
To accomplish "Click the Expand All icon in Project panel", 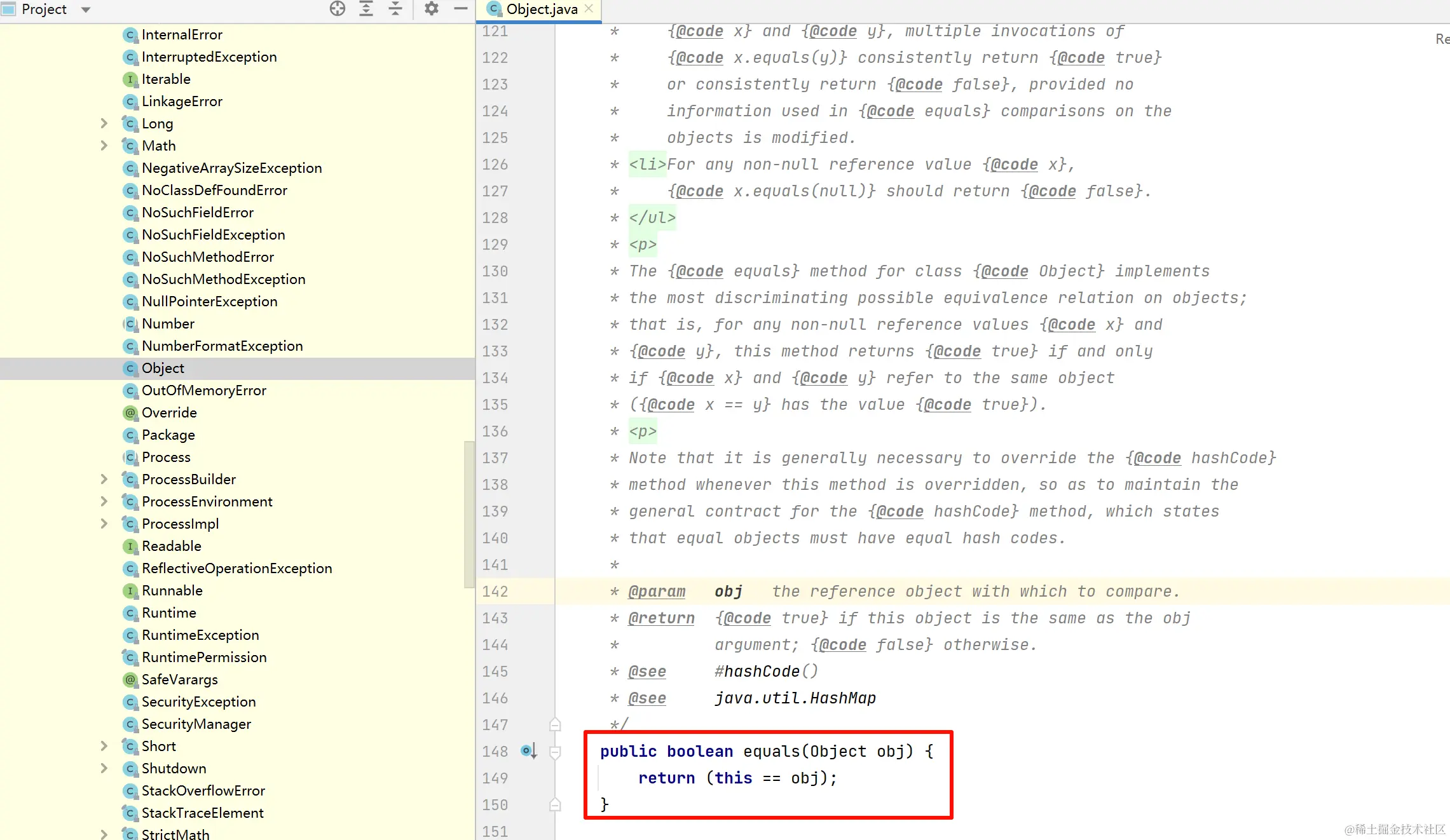I will (366, 9).
